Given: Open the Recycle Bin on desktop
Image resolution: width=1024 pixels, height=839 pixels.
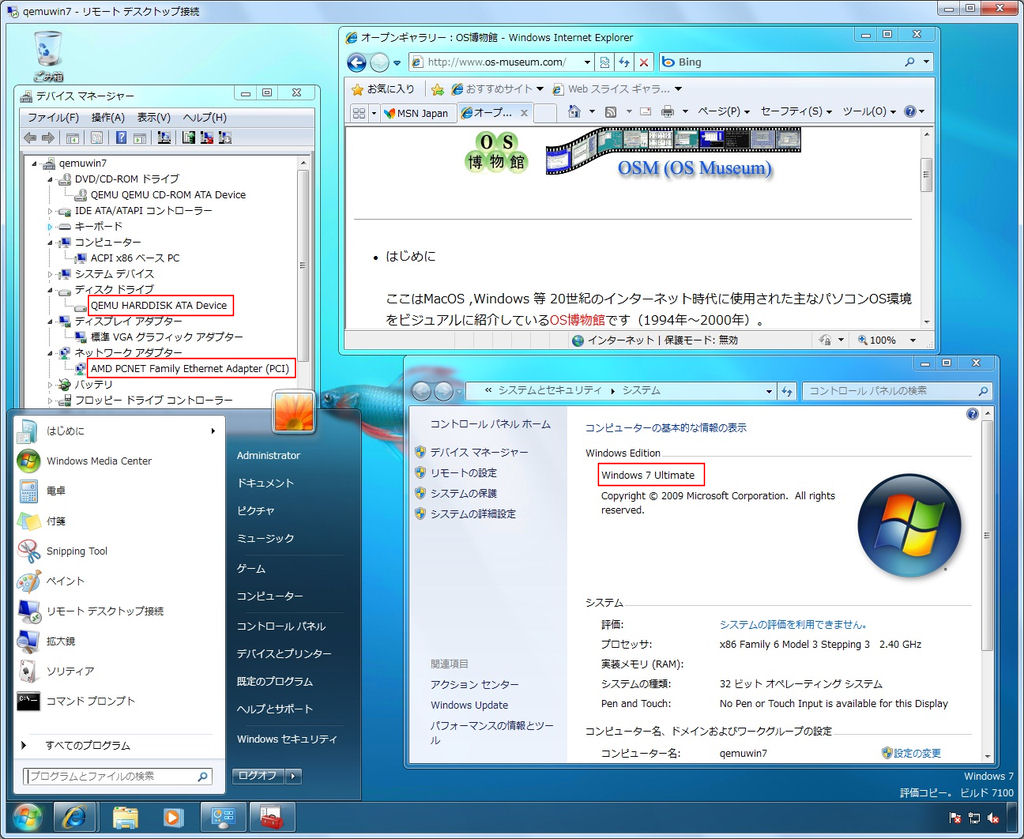Looking at the screenshot, I should 48,57.
